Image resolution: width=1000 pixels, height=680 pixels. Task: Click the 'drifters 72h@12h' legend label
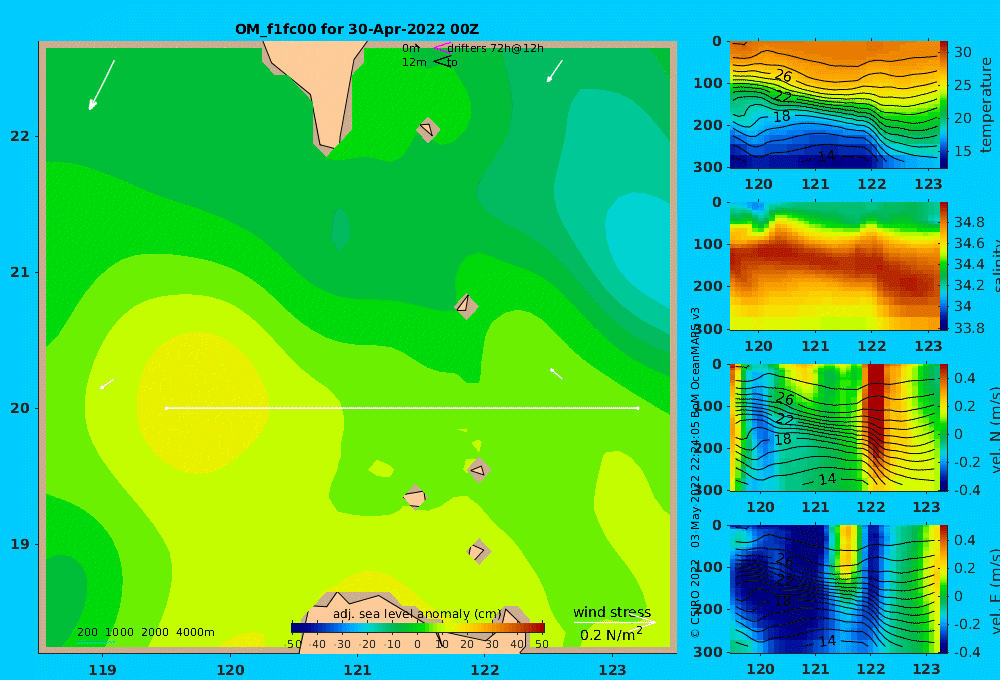(x=496, y=48)
